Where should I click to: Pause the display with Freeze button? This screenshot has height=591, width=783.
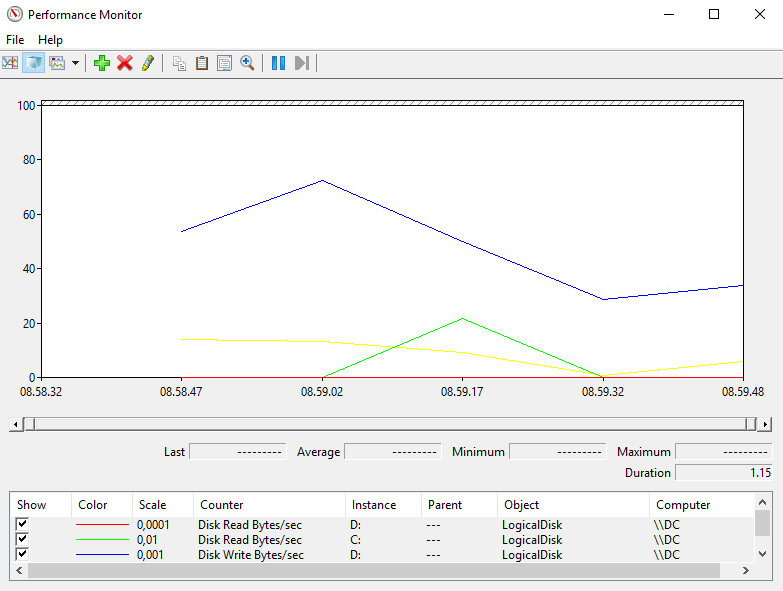point(278,63)
